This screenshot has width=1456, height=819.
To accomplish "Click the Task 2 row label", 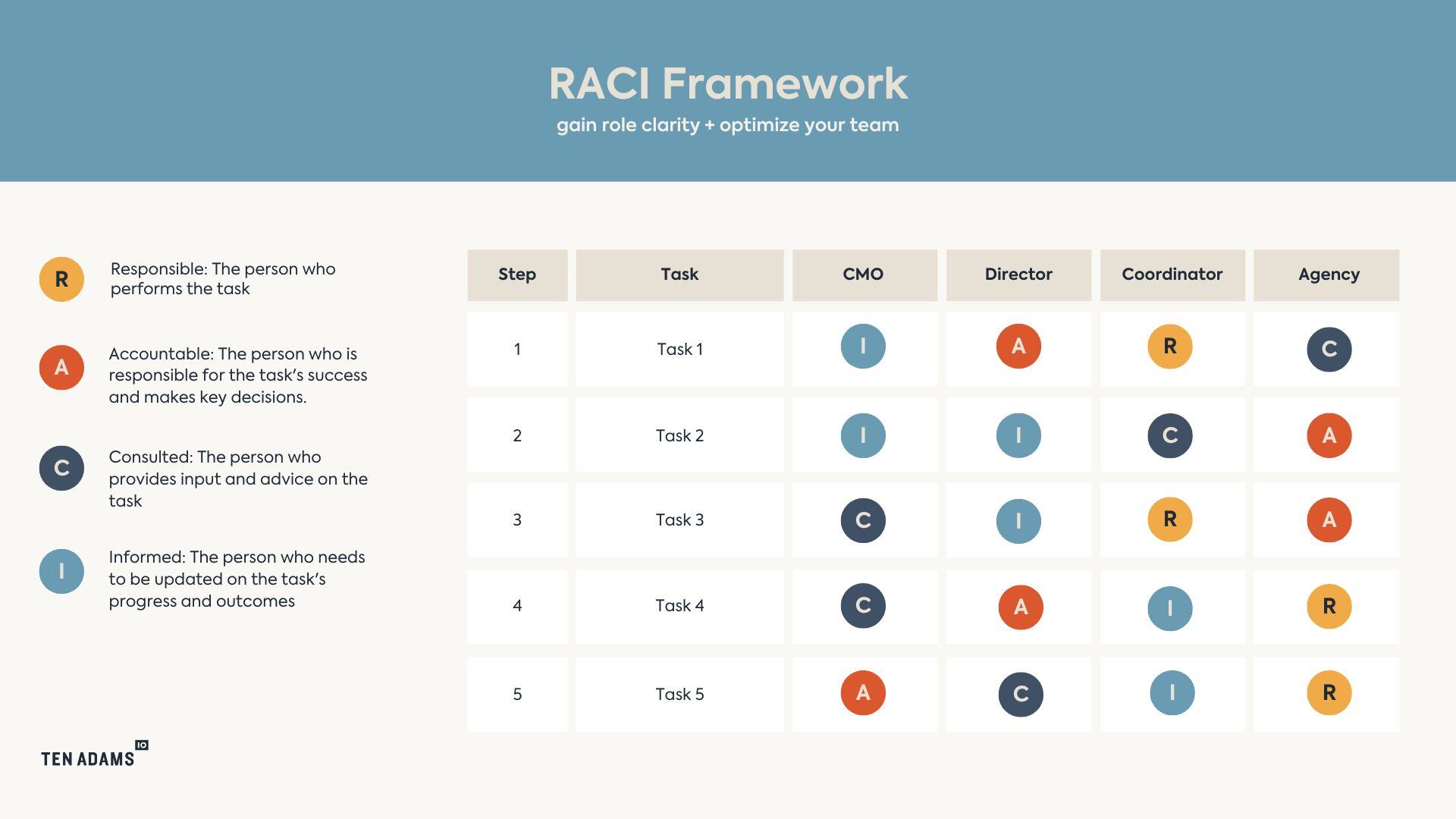I will (x=679, y=435).
